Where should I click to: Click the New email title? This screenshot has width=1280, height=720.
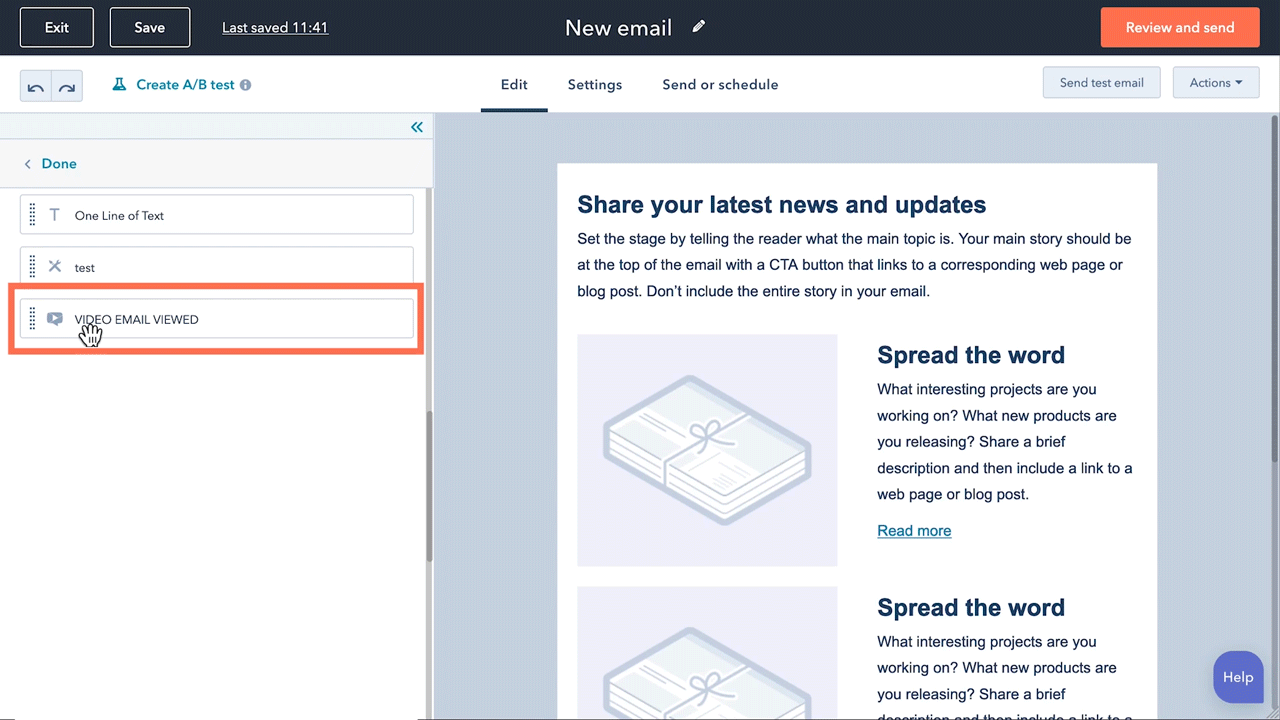pos(618,28)
